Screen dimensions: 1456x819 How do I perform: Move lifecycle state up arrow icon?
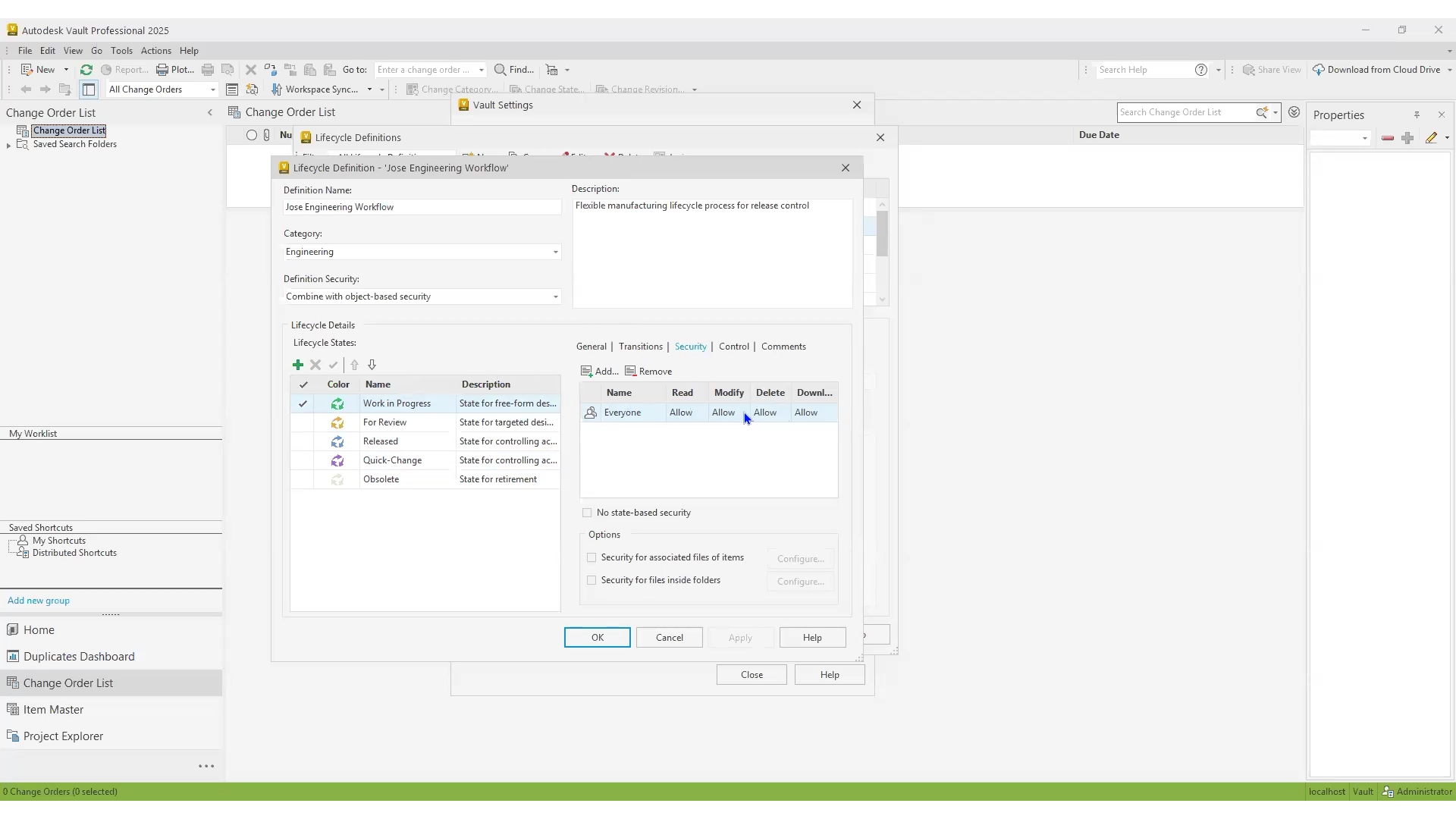[x=354, y=365]
